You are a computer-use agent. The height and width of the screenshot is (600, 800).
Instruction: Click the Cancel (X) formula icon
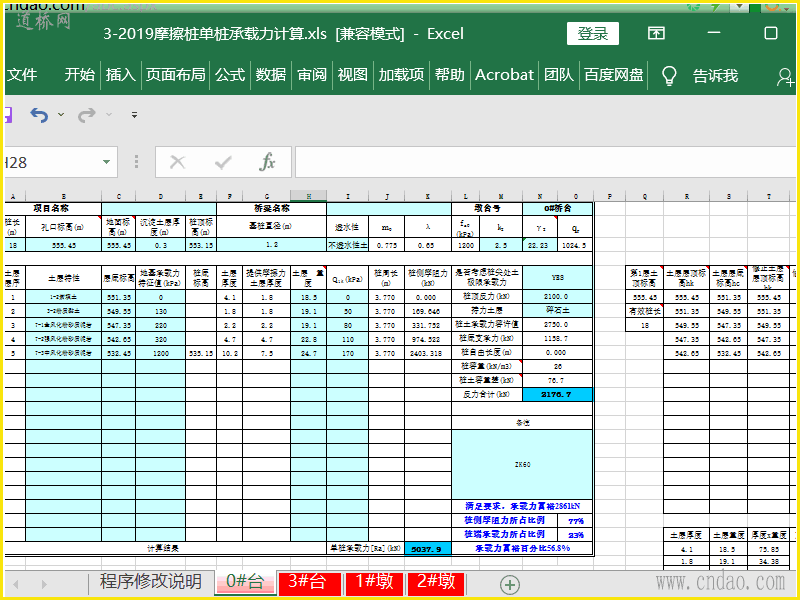point(177,162)
